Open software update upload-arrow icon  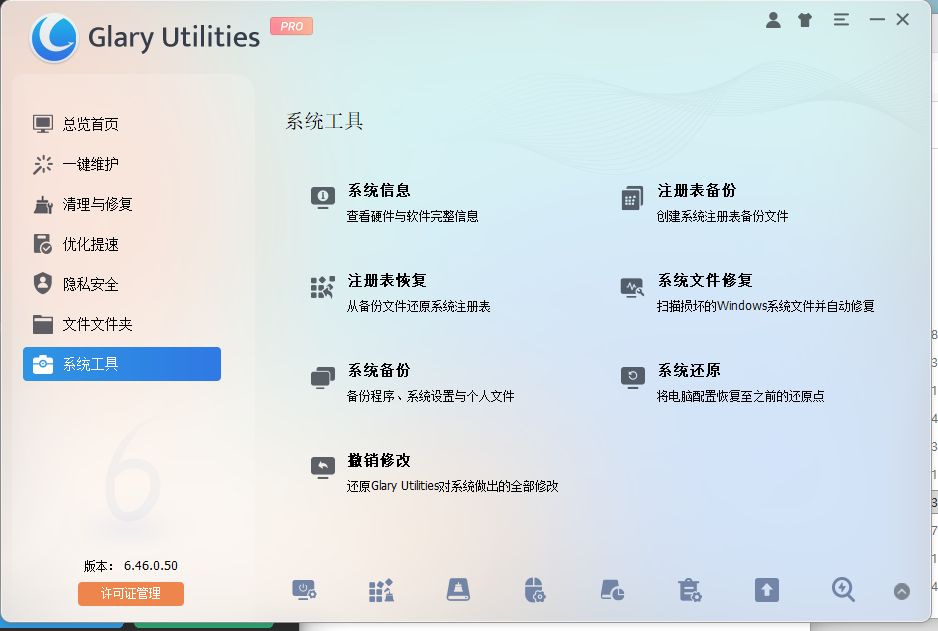pyautogui.click(x=766, y=590)
